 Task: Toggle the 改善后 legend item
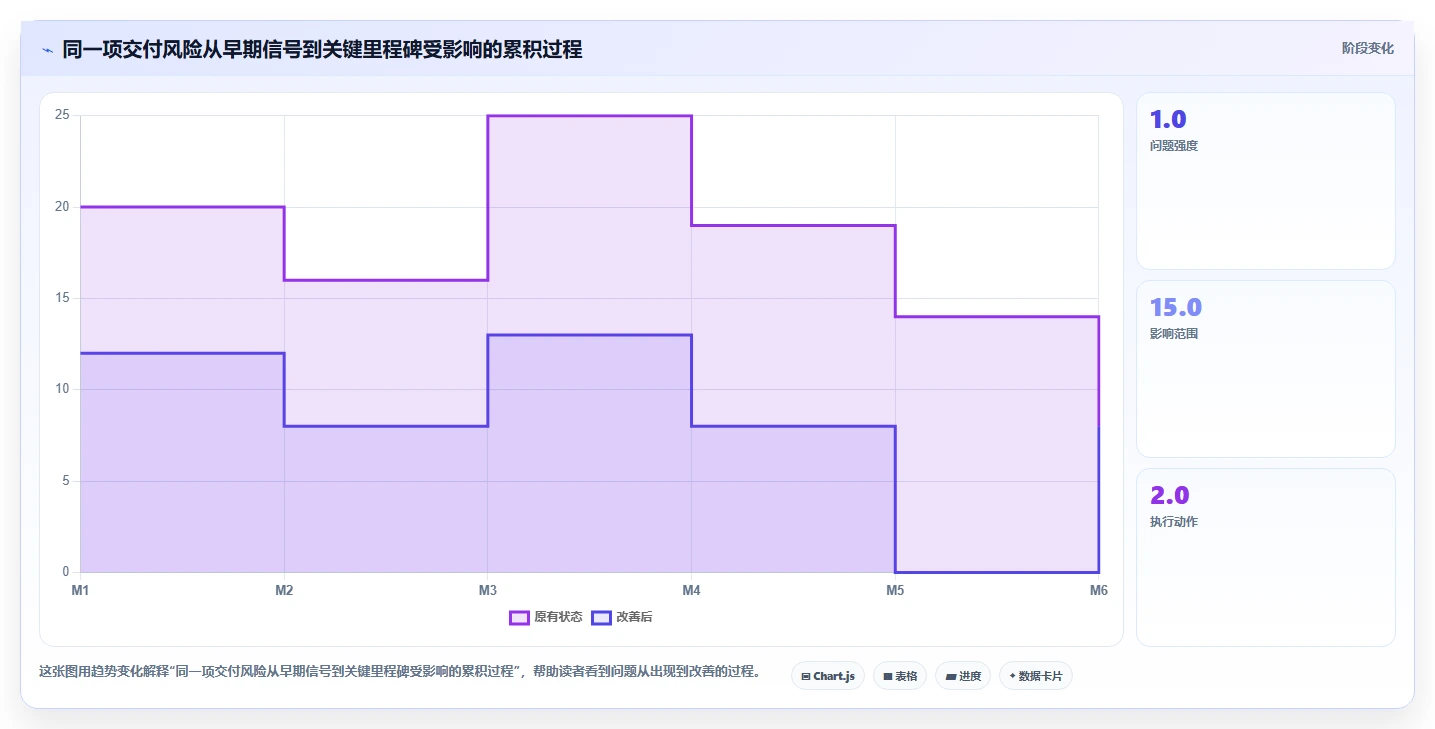click(622, 617)
